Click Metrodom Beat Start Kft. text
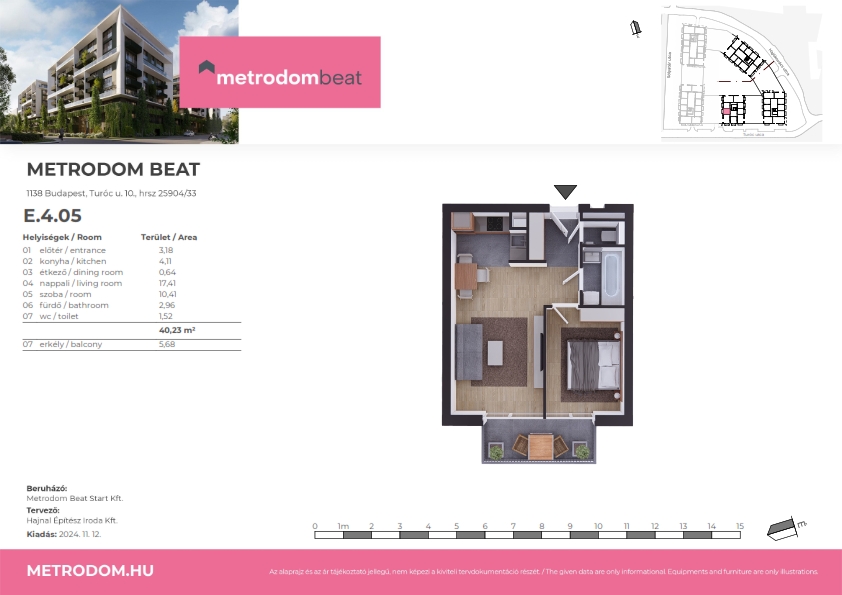Screen dimensions: 842x595 75,498
